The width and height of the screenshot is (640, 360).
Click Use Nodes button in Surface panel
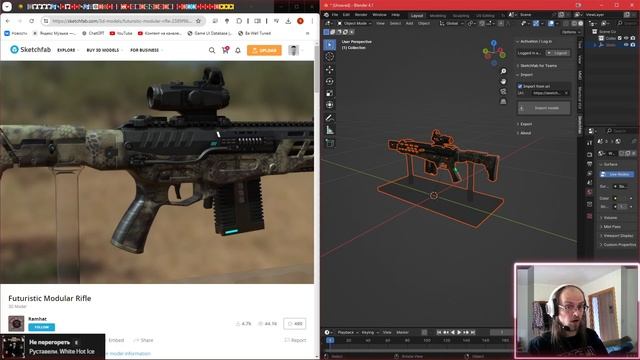coord(617,174)
